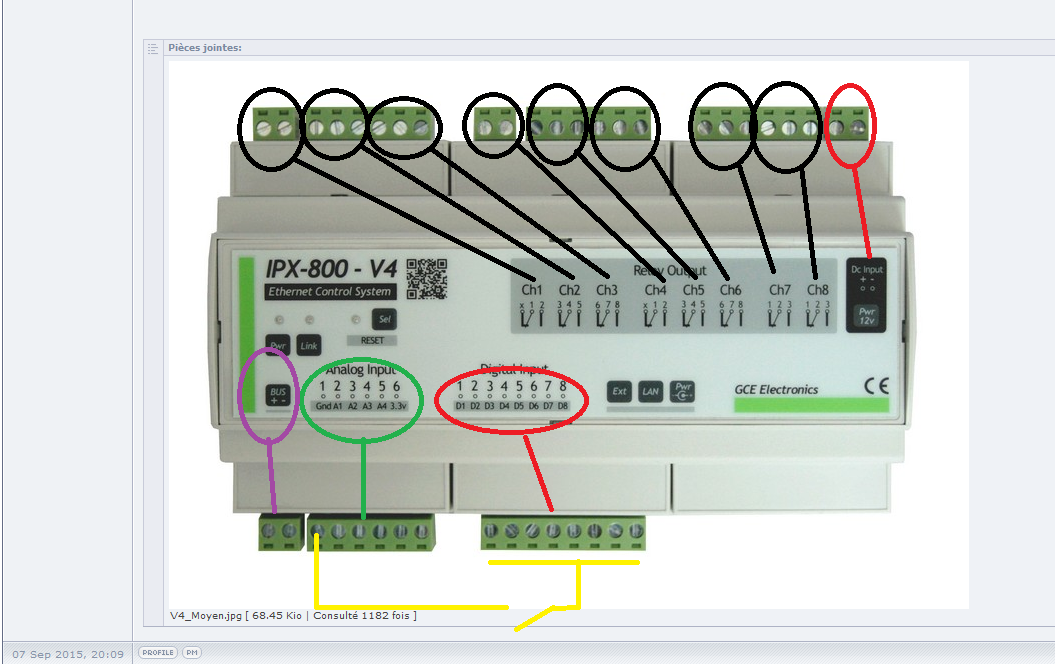Click the QR code on the IPX-800 image
Screen dimensions: 1055x664
[x=427, y=279]
